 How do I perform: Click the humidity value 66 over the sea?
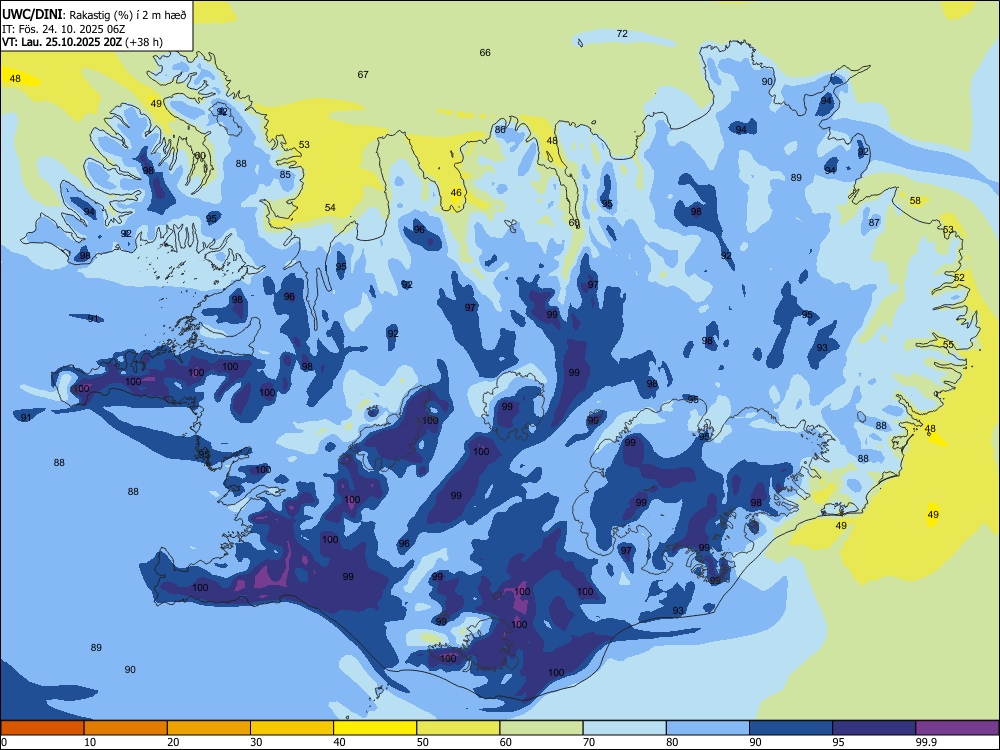tap(485, 53)
